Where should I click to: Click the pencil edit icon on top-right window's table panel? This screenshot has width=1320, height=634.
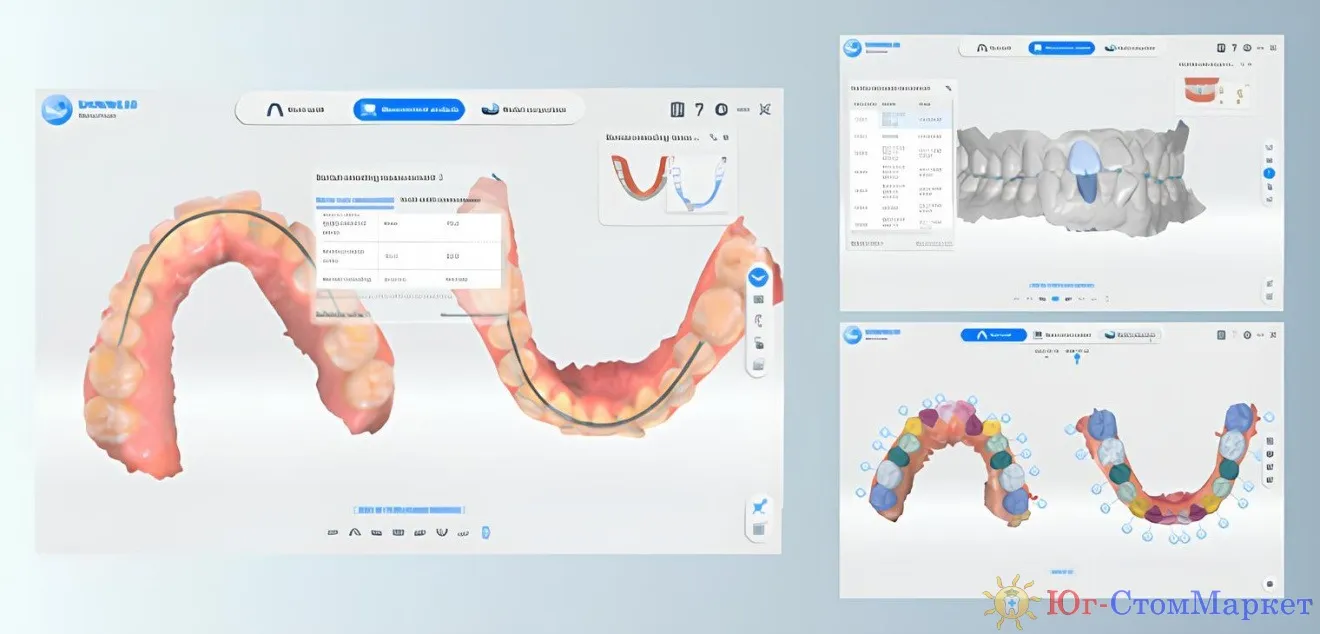pyautogui.click(x=948, y=88)
